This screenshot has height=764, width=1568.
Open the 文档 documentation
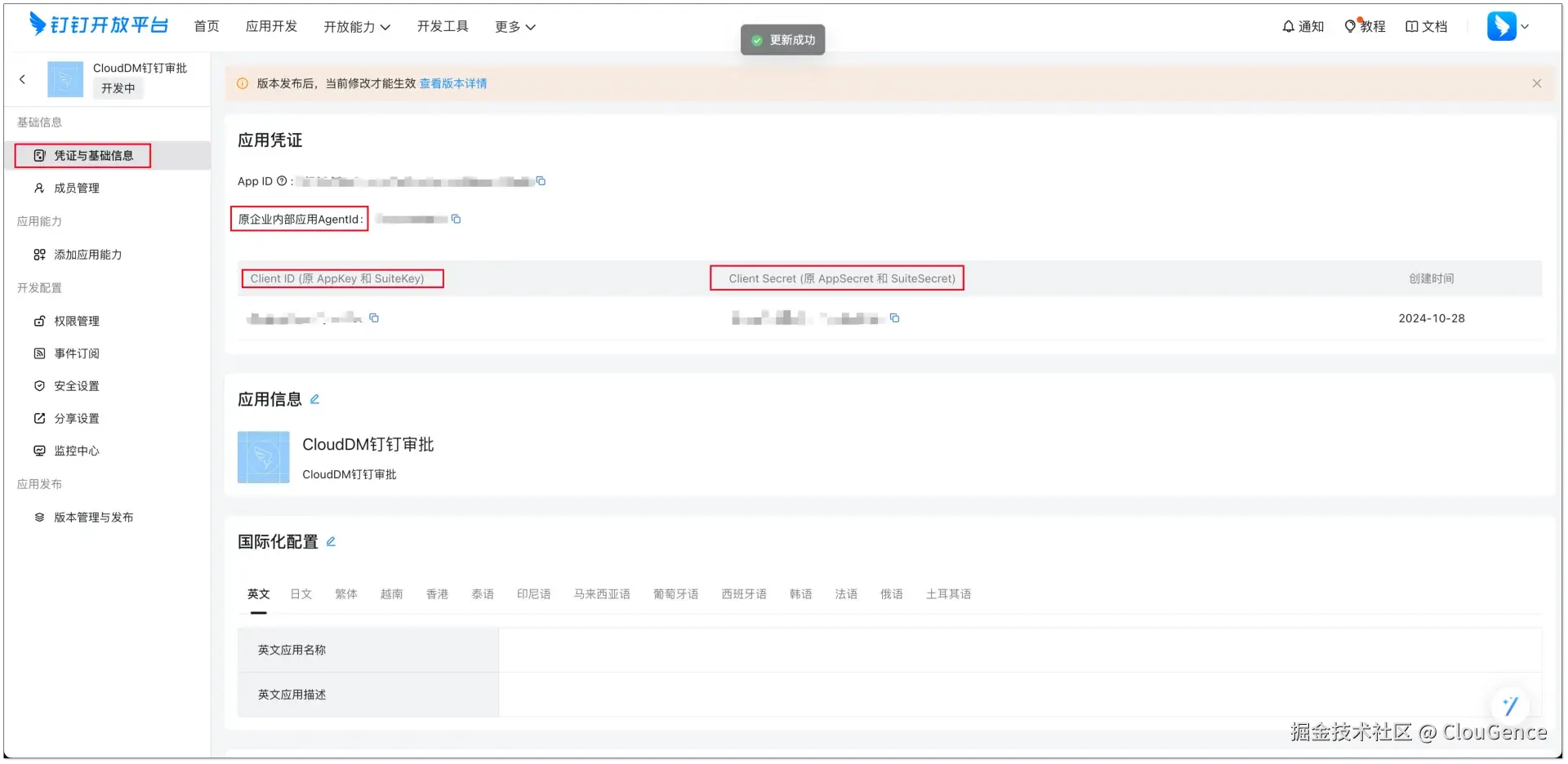click(x=1426, y=26)
